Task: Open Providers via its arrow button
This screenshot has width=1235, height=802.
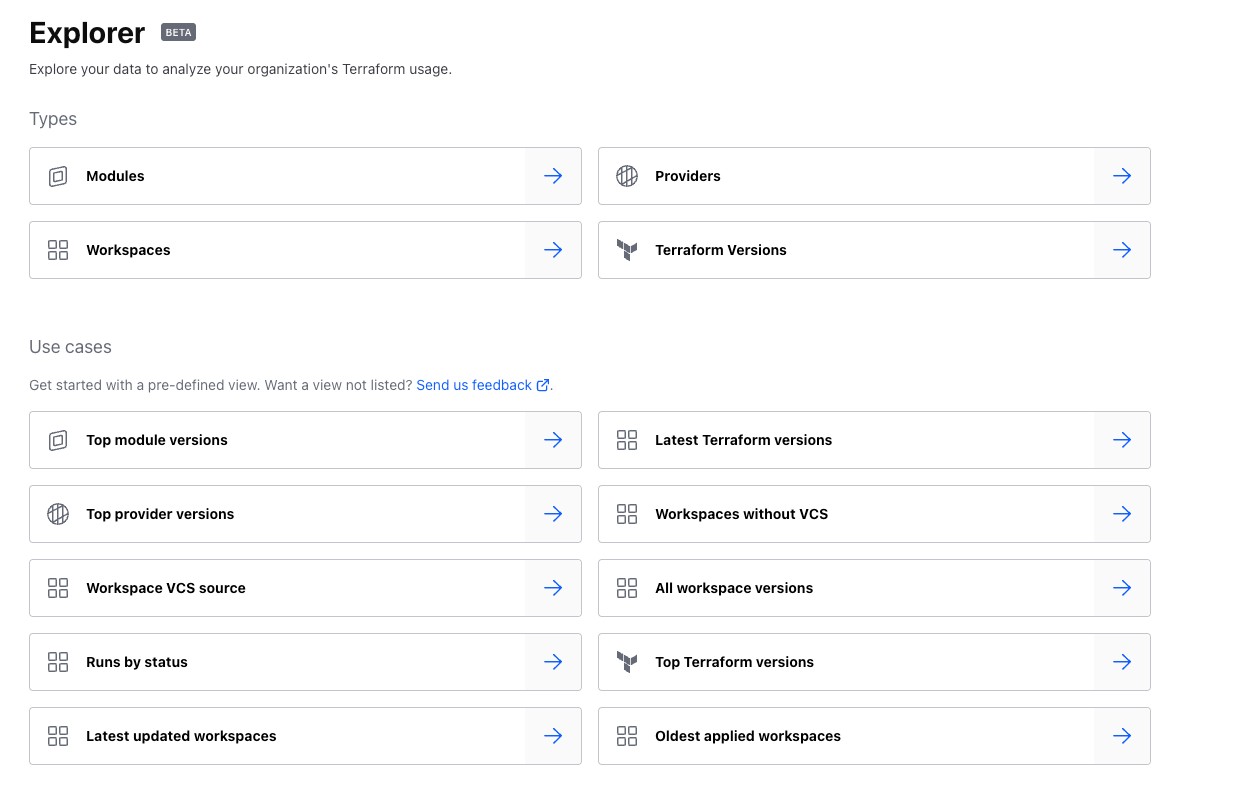Action: (1122, 176)
